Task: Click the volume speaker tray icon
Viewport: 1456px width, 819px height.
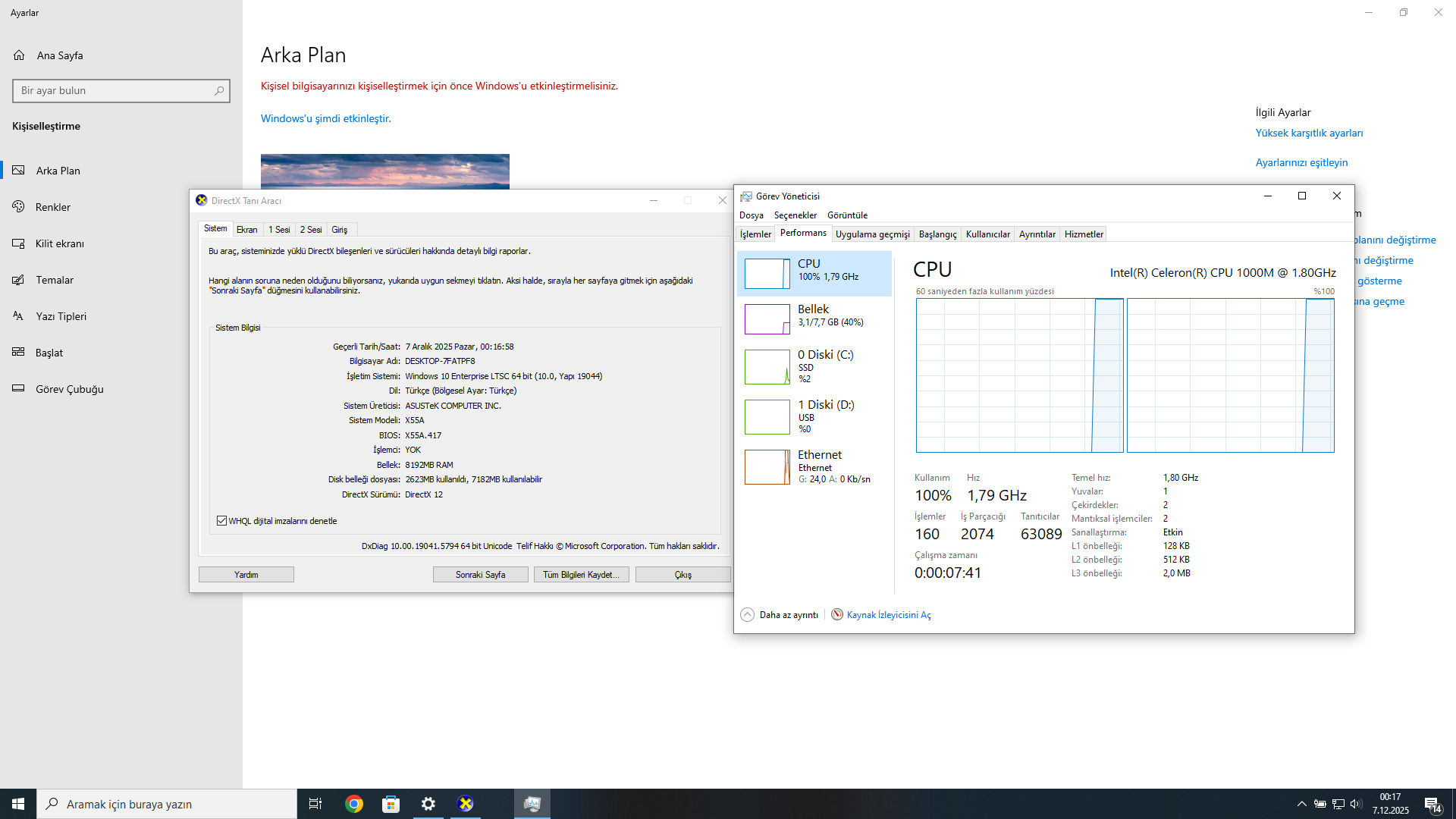Action: 1356,804
